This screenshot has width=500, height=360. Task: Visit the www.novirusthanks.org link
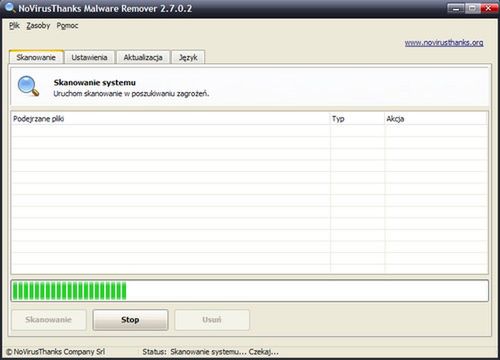tap(444, 43)
